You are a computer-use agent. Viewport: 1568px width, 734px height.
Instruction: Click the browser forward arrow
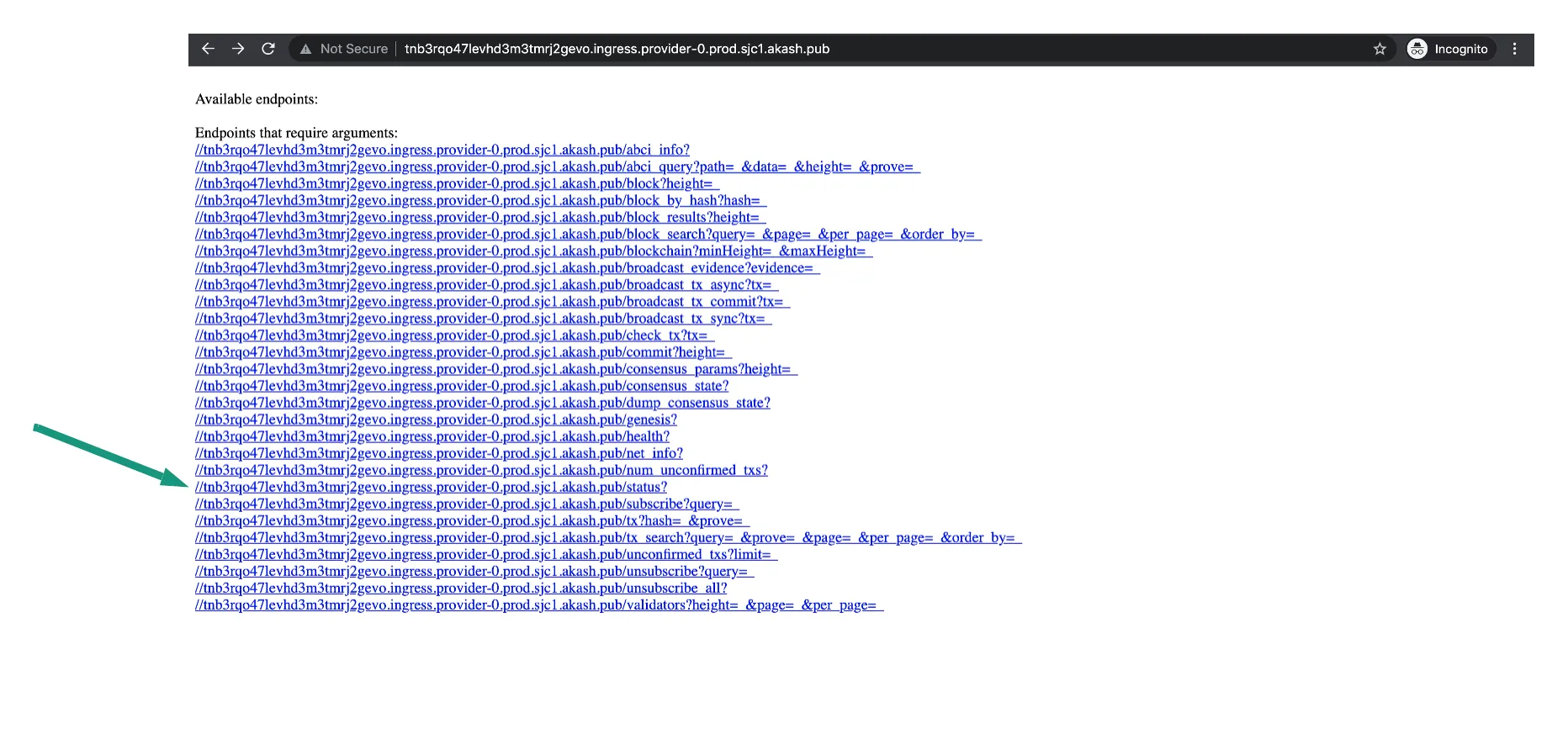pos(238,49)
